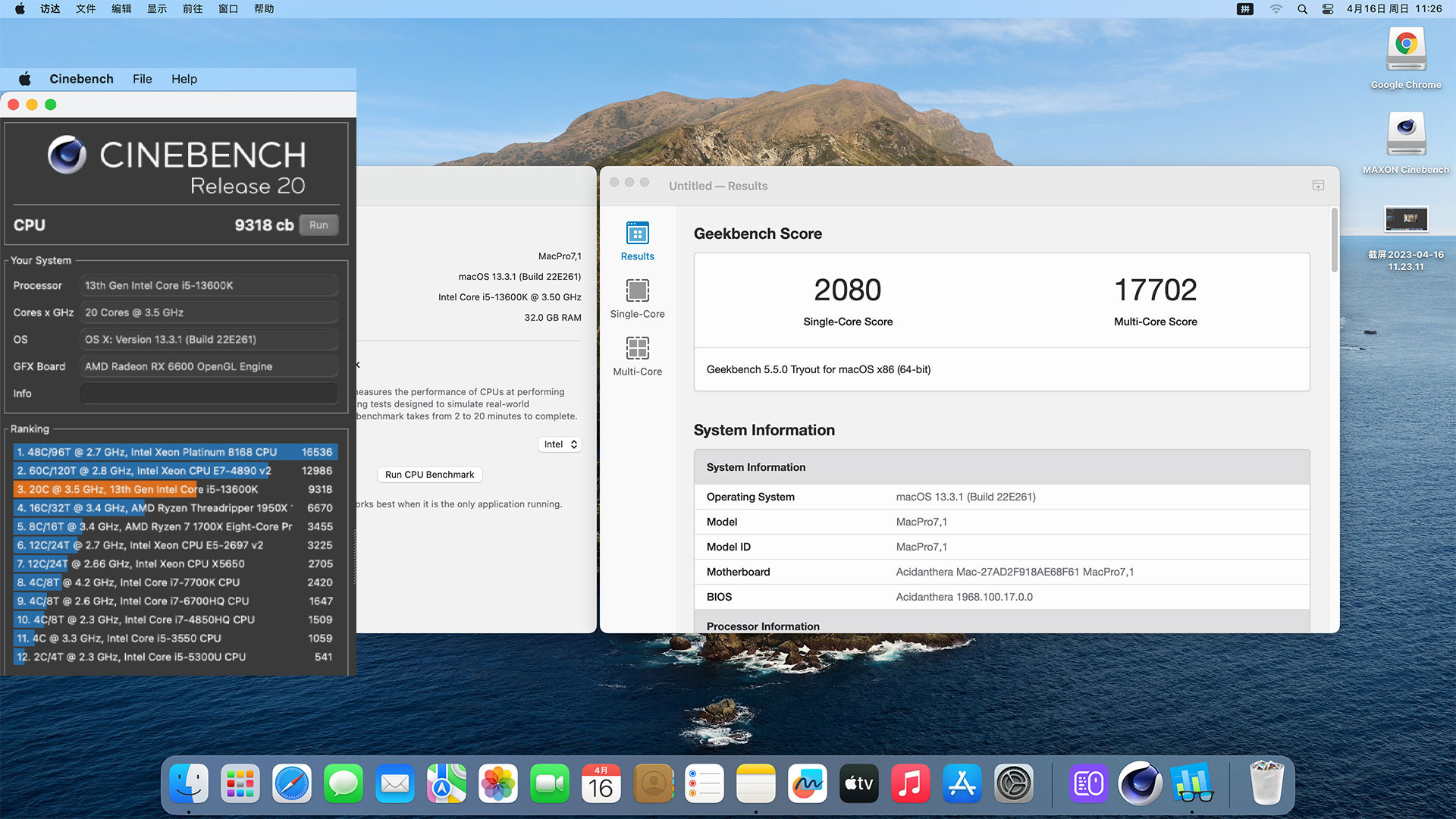Screen dimensions: 1456x819
Task: Open the Cinebench Help menu
Action: click(184, 79)
